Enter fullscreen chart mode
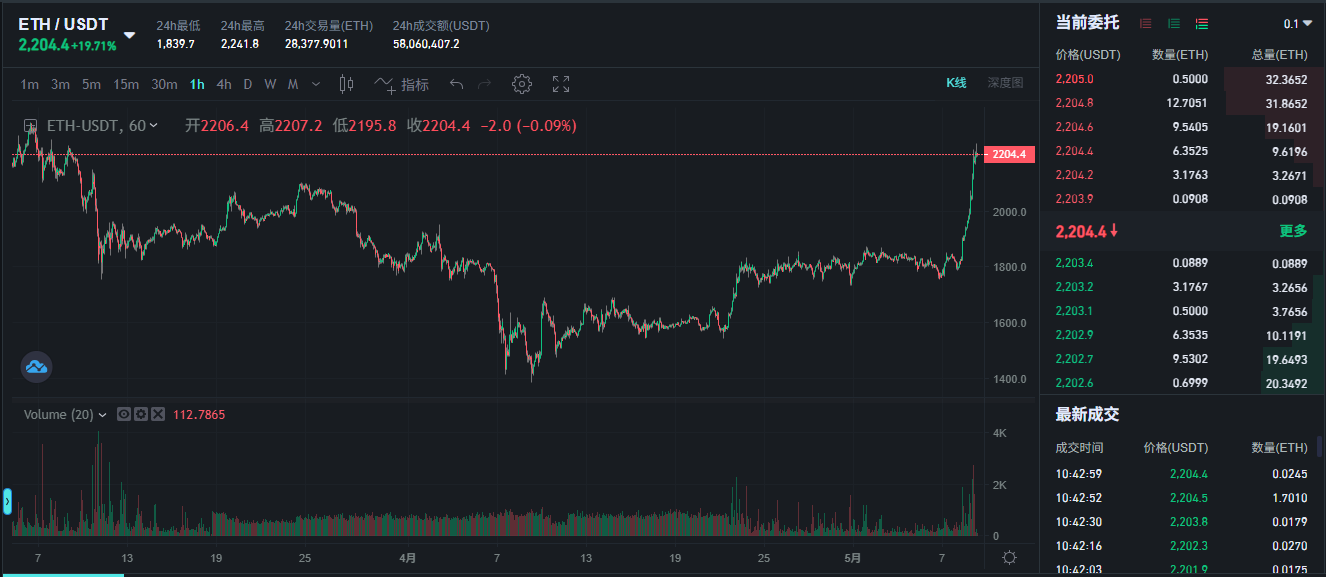The height and width of the screenshot is (577, 1326). click(x=561, y=84)
